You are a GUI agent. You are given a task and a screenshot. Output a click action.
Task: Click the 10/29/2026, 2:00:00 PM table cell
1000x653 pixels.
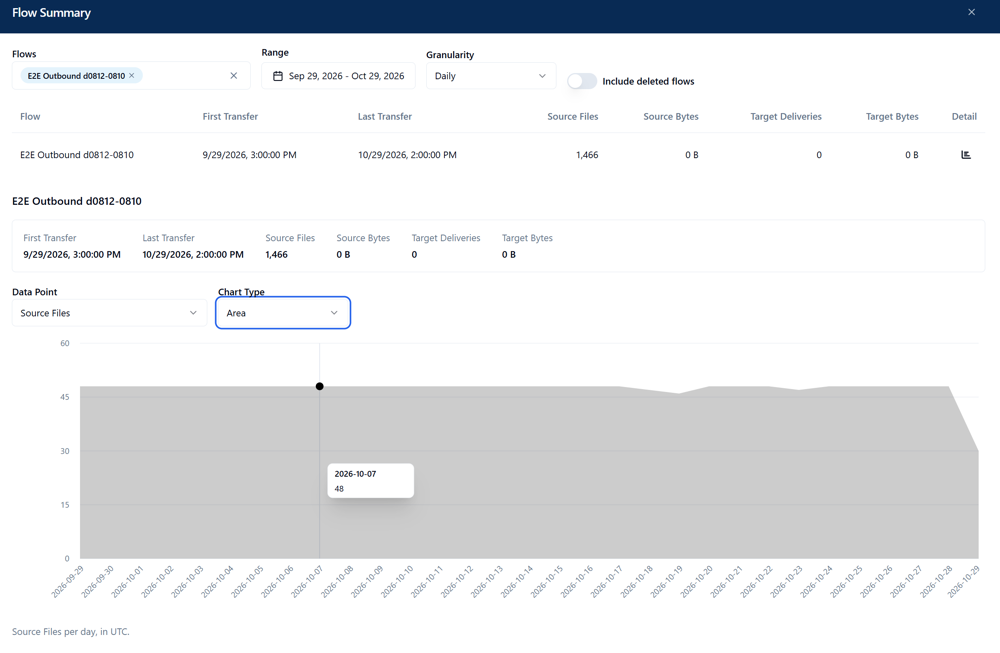407,154
